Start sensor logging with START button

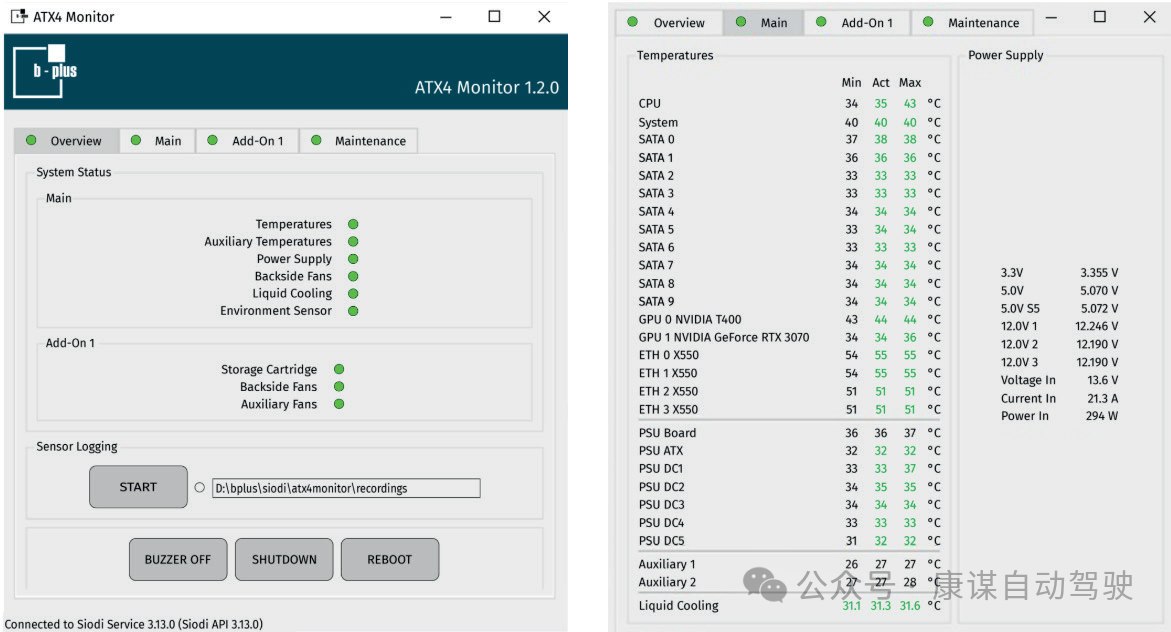click(138, 487)
